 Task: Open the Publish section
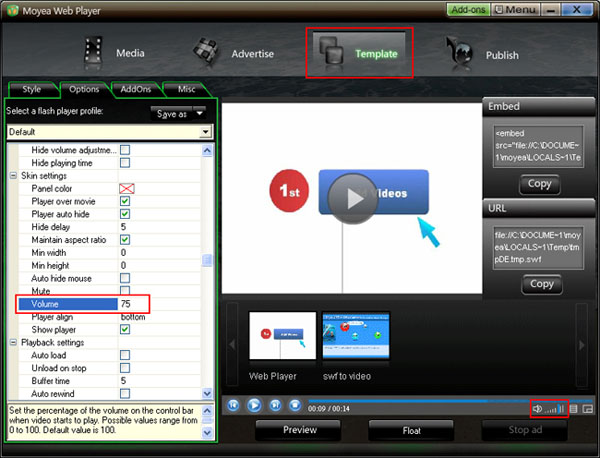[x=482, y=54]
